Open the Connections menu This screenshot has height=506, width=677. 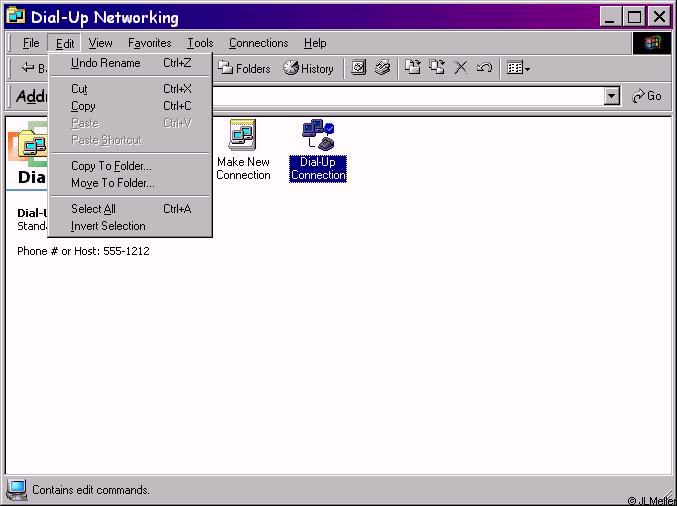click(x=258, y=43)
